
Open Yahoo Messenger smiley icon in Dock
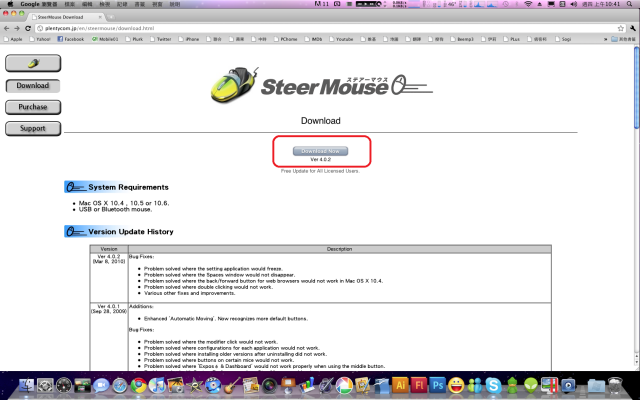[456, 385]
